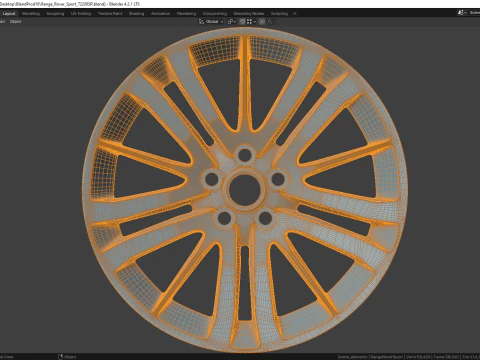Click the scene browse icon at top right
This screenshot has width=480, height=360.
[461, 13]
